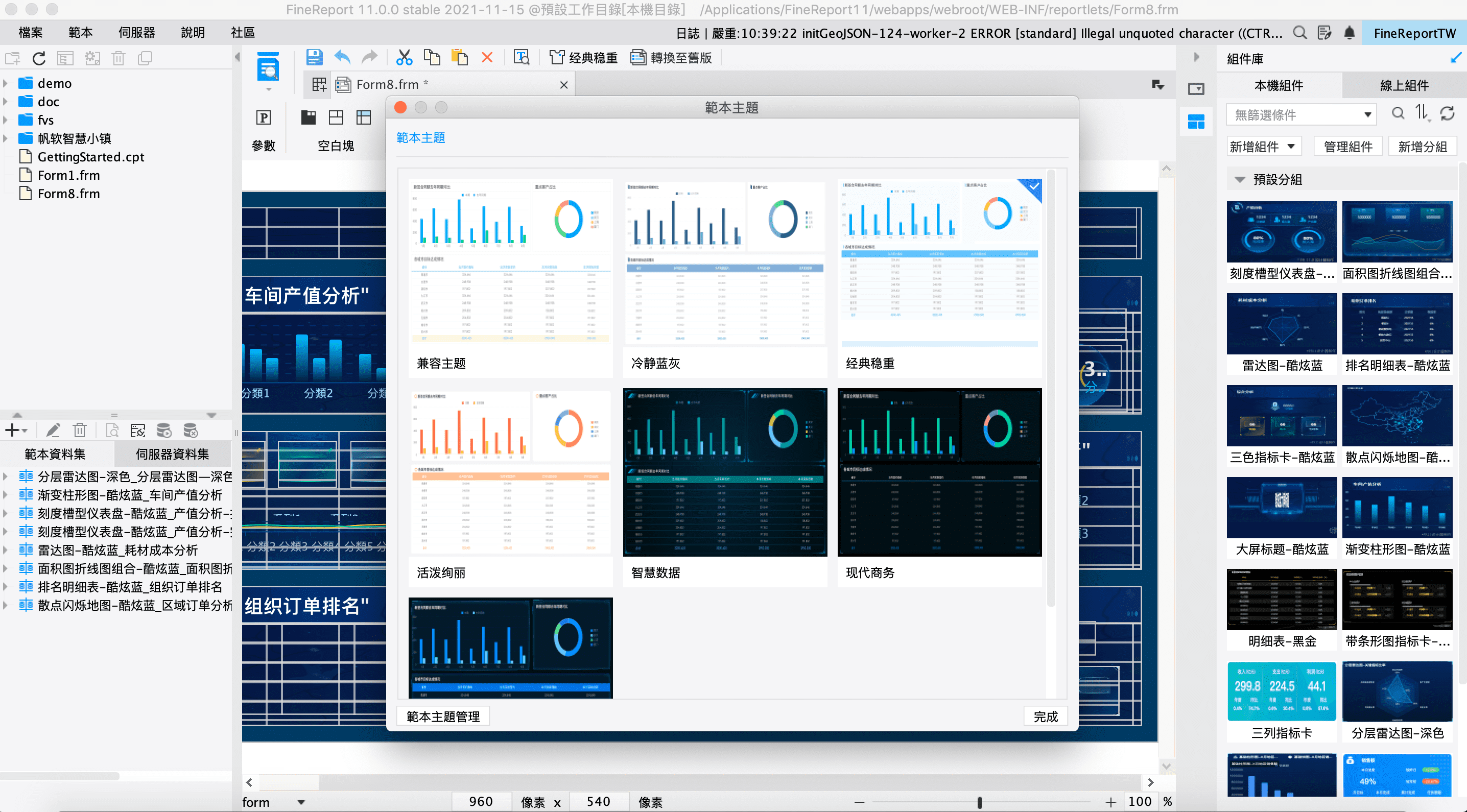Click the notification bell icon
The height and width of the screenshot is (812, 1467).
[1348, 33]
